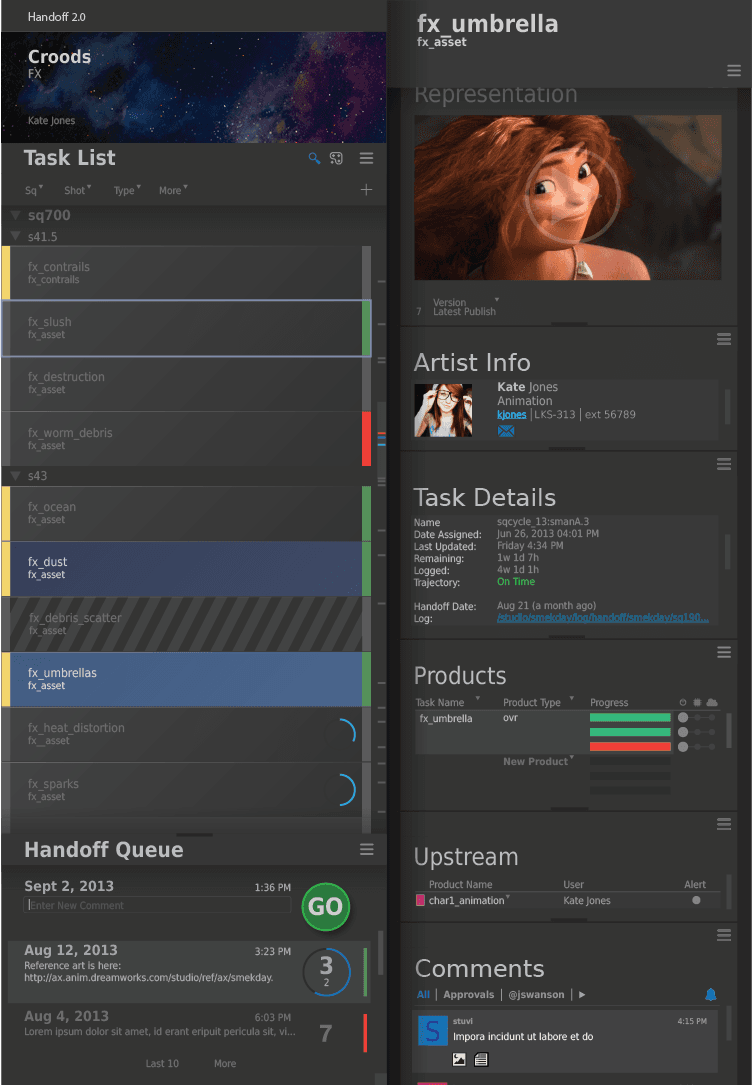Toggle third Products progress switch
This screenshot has width=752, height=1085.
click(x=697, y=747)
